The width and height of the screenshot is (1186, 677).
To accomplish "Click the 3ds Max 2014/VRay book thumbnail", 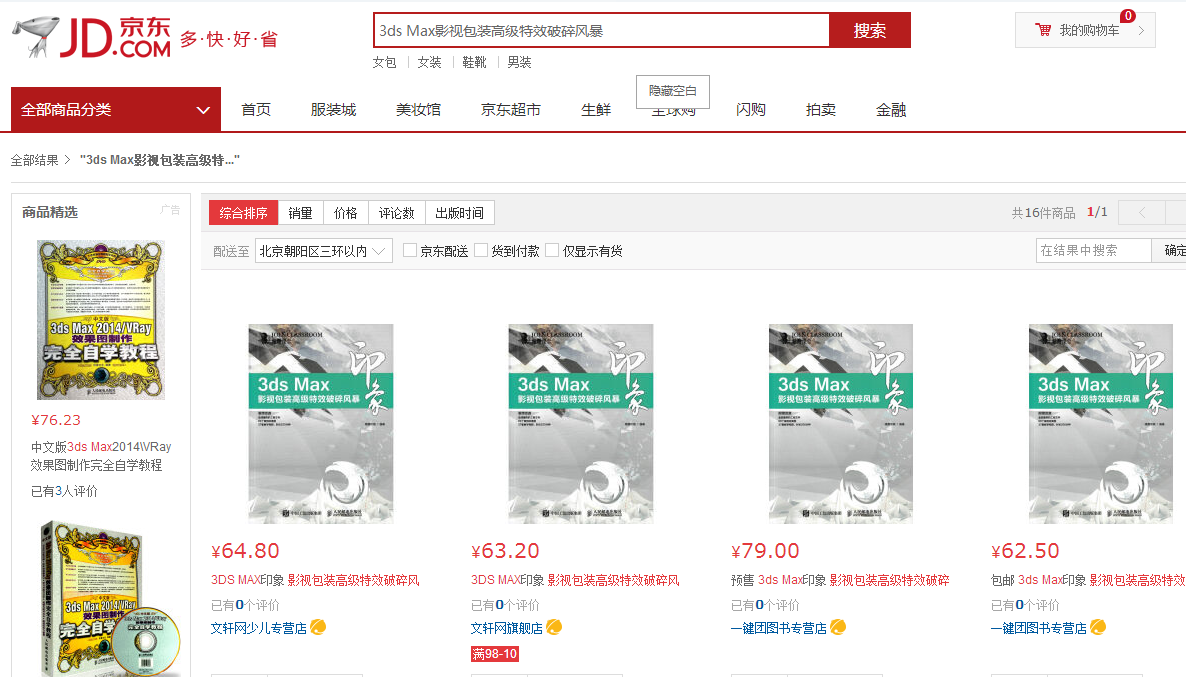I will click(101, 320).
